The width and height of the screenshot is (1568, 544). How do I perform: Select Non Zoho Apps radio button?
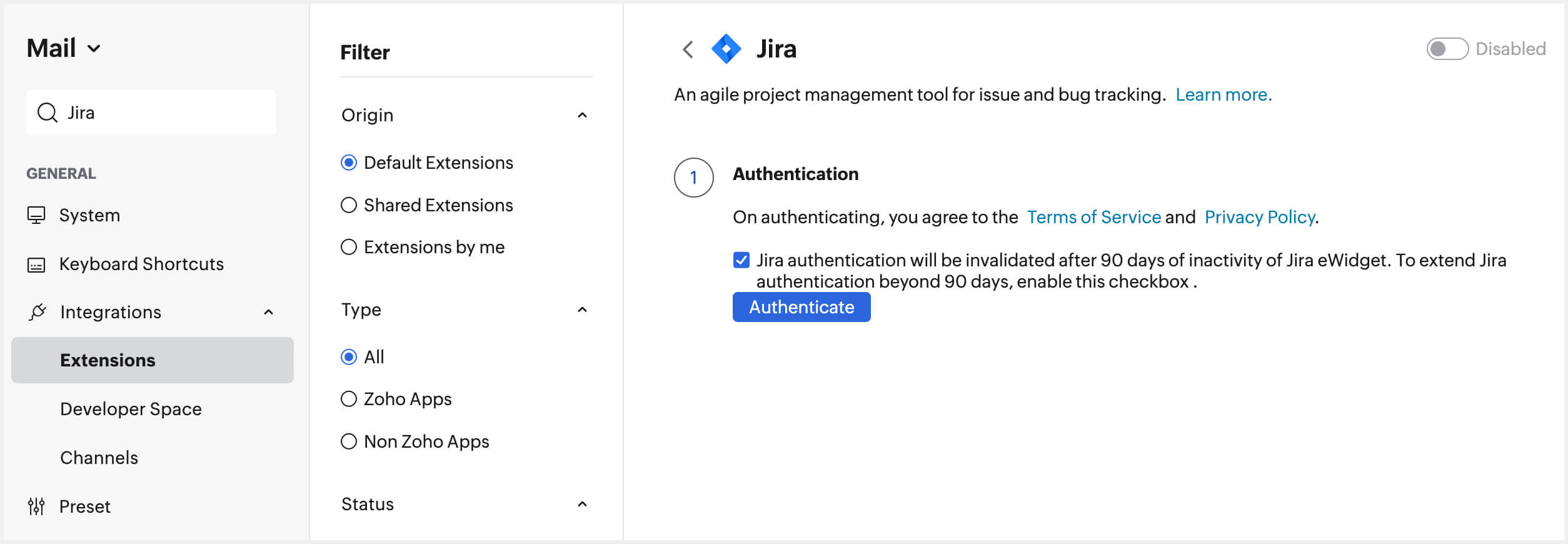(349, 441)
